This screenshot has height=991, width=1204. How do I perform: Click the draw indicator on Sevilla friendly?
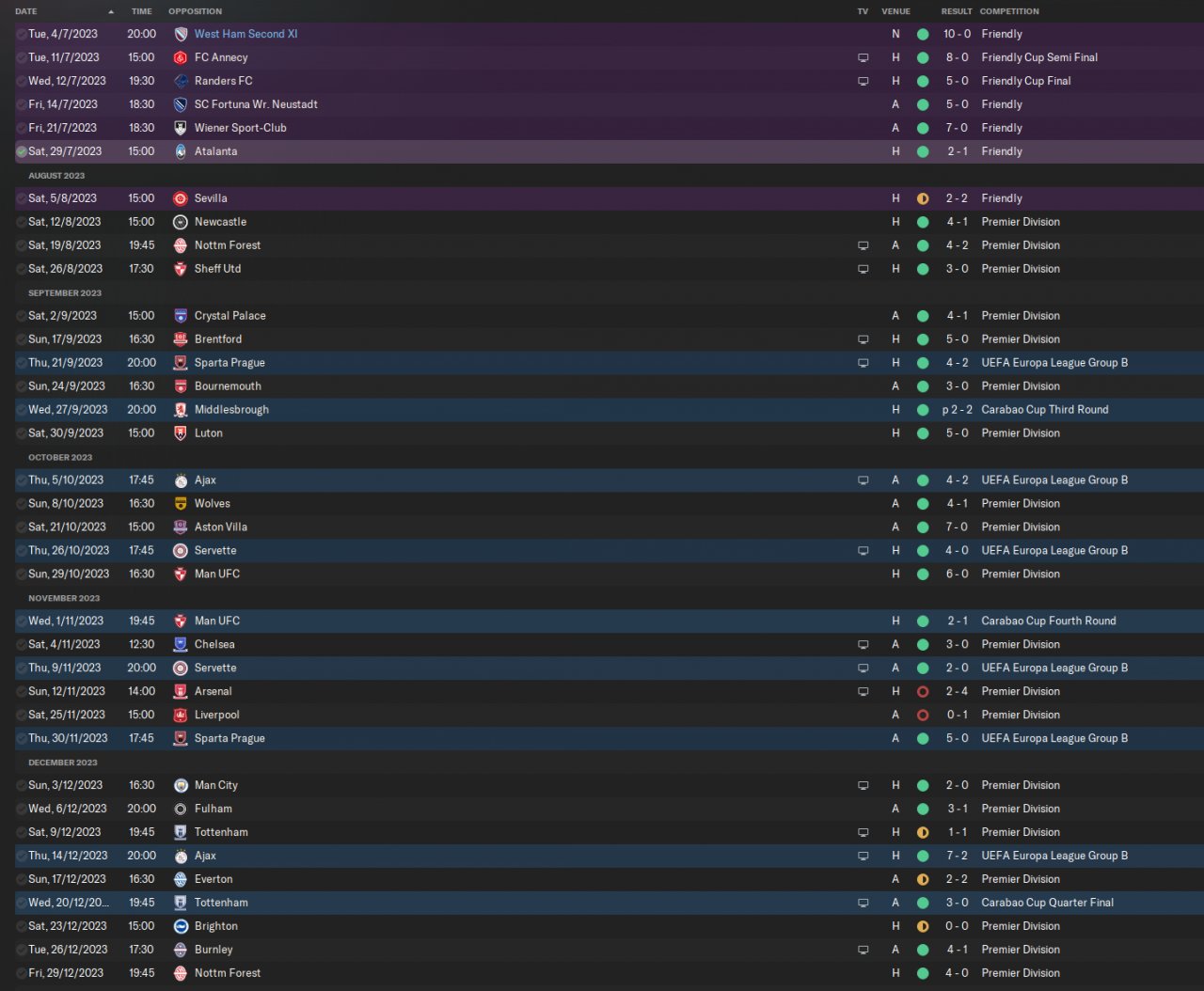tap(923, 198)
